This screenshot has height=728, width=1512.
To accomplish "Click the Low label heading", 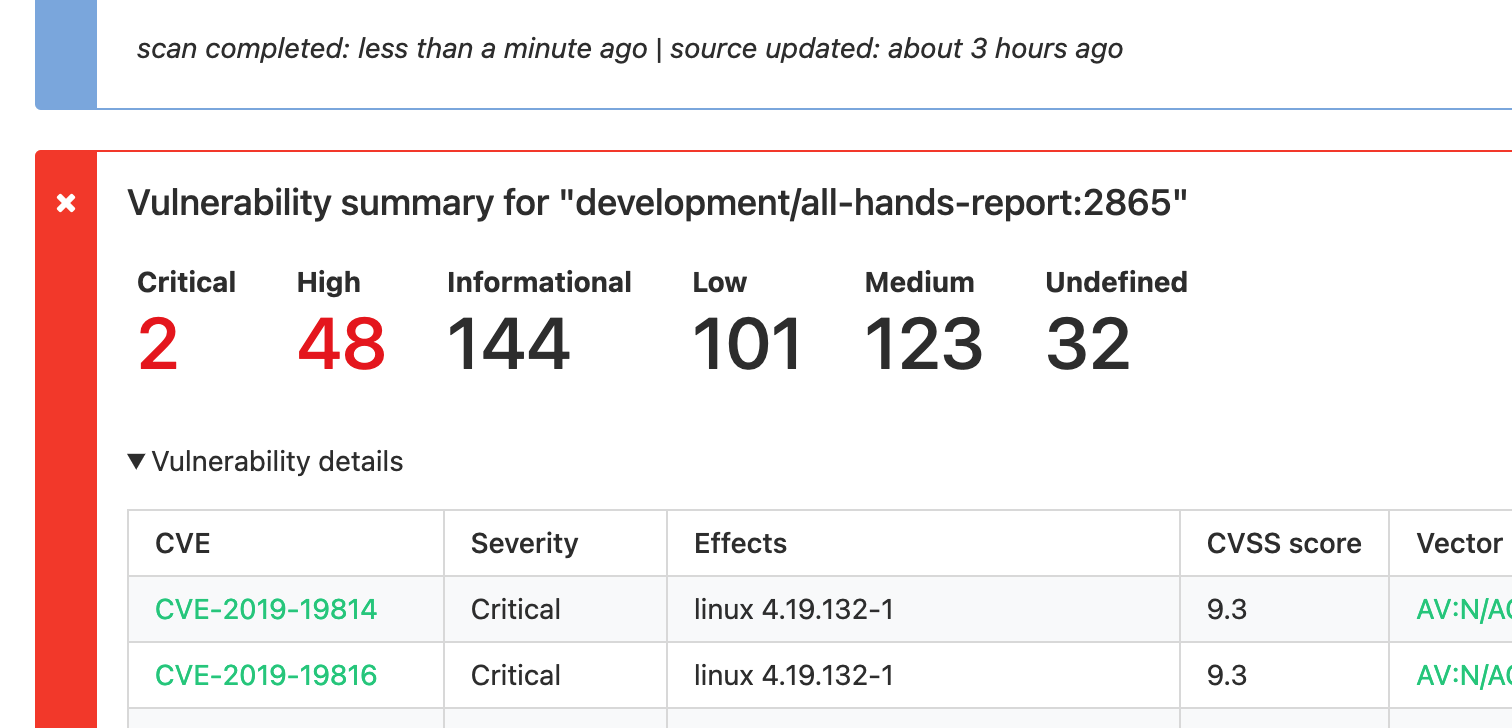I will [720, 282].
